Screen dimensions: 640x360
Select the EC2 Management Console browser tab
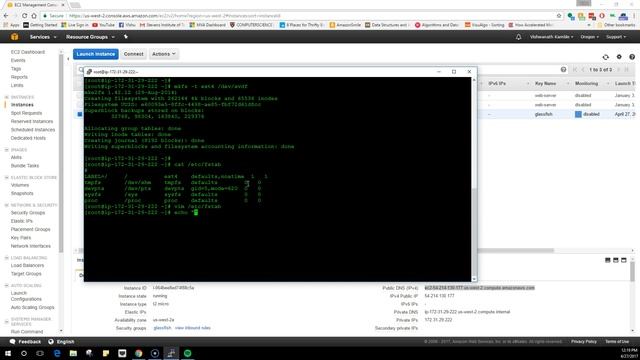click(35, 5)
